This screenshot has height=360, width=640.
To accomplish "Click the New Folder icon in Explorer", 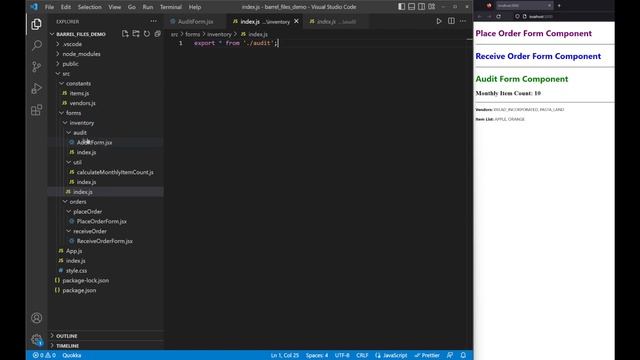I will coord(136,34).
